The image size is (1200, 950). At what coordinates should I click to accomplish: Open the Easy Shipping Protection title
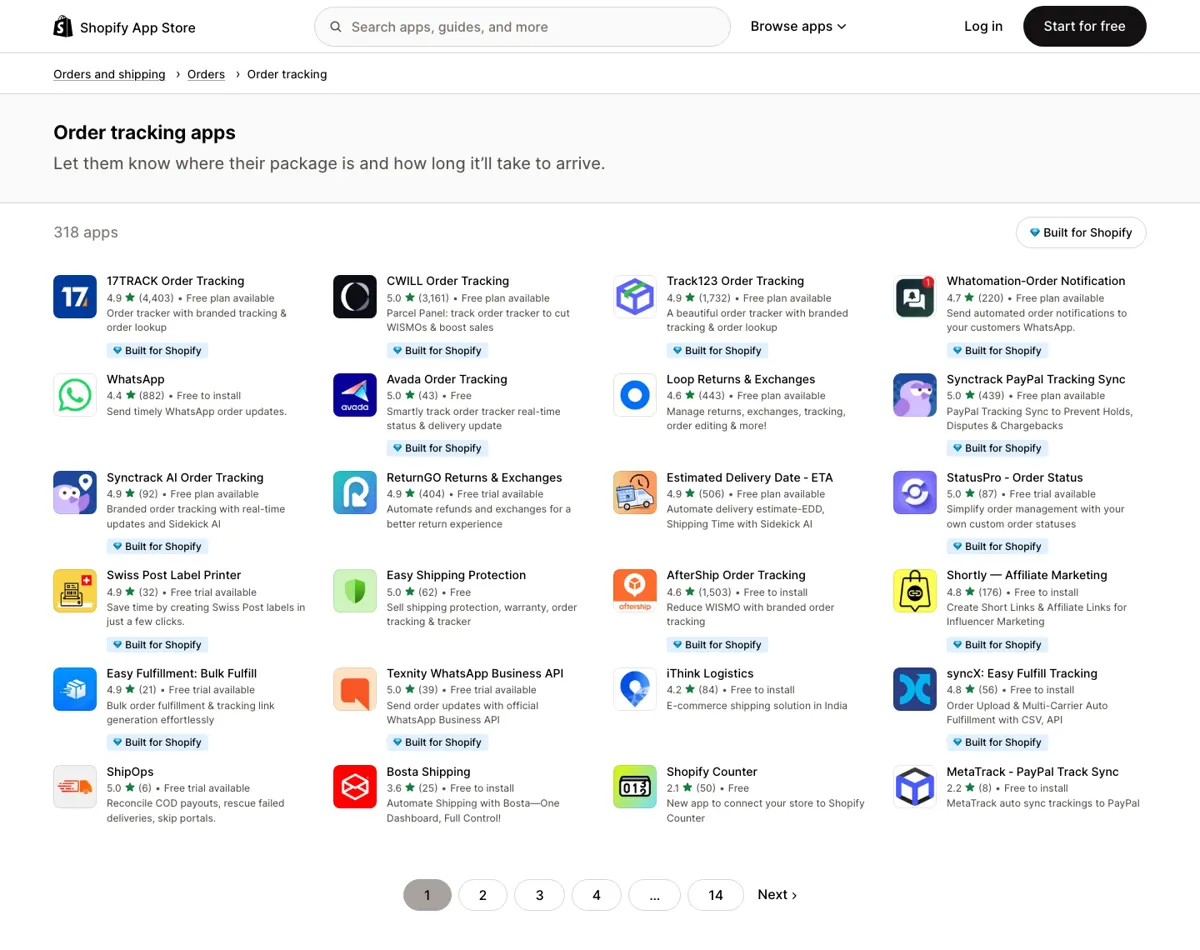pos(456,575)
